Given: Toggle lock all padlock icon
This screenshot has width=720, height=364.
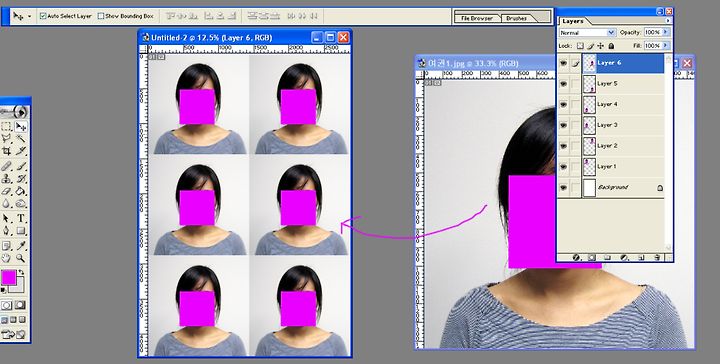Looking at the screenshot, I should (611, 46).
